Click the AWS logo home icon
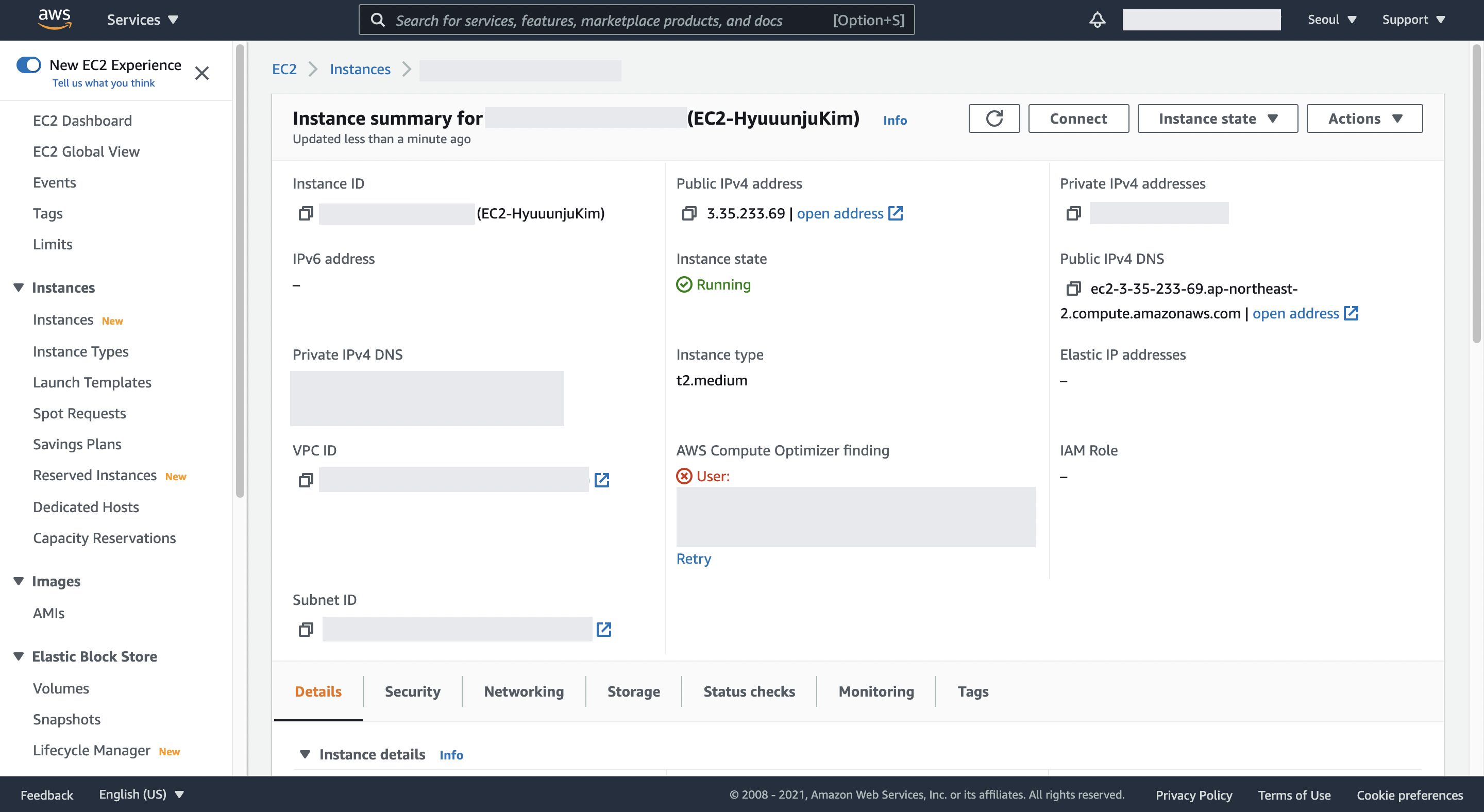Screen dimensions: 1484x812 pos(54,19)
